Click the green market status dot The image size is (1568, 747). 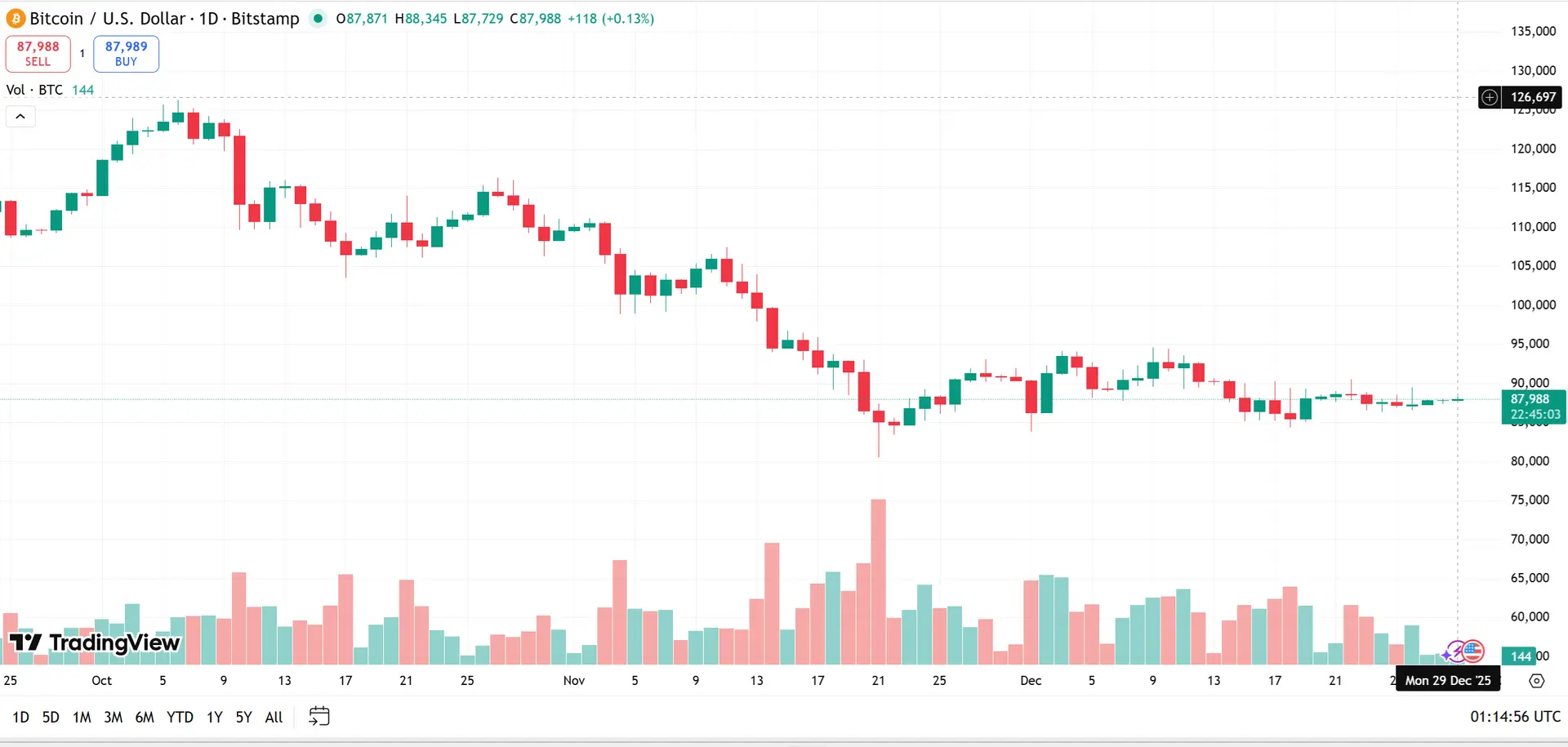(318, 18)
